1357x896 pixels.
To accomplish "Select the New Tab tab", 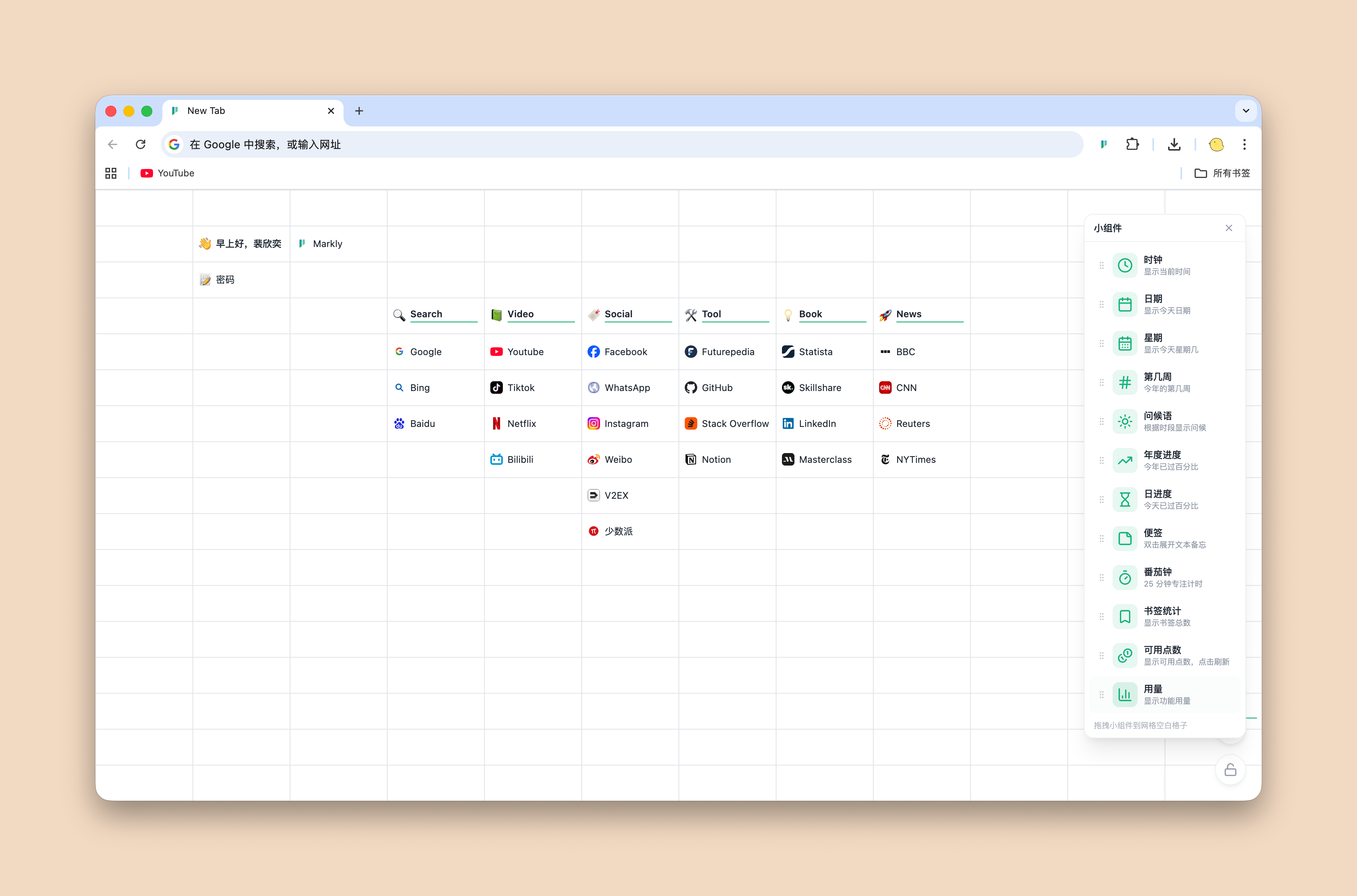I will [x=251, y=111].
